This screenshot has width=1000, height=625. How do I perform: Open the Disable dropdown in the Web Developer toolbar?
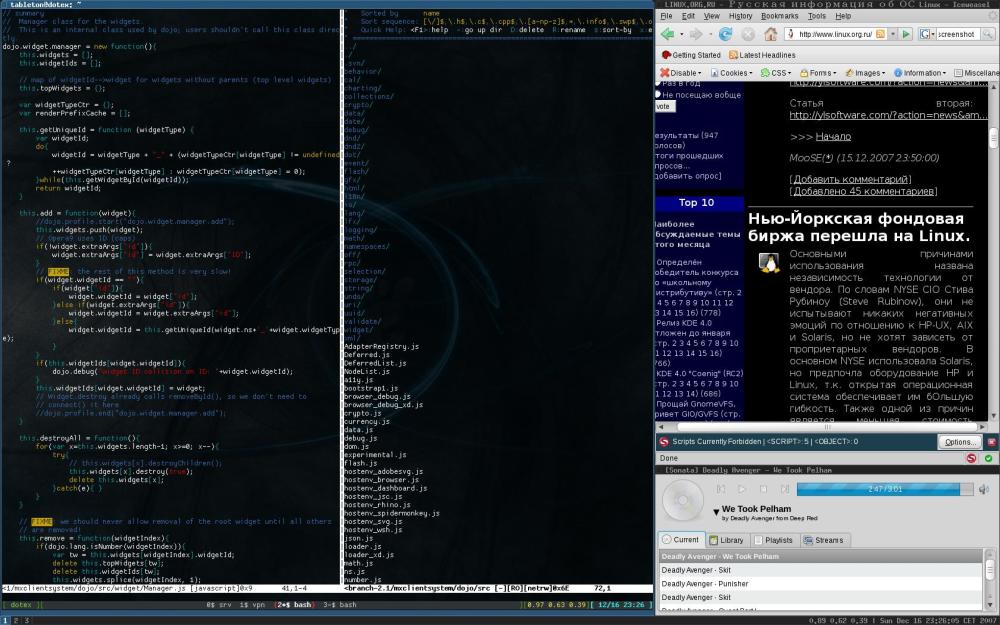[680, 73]
